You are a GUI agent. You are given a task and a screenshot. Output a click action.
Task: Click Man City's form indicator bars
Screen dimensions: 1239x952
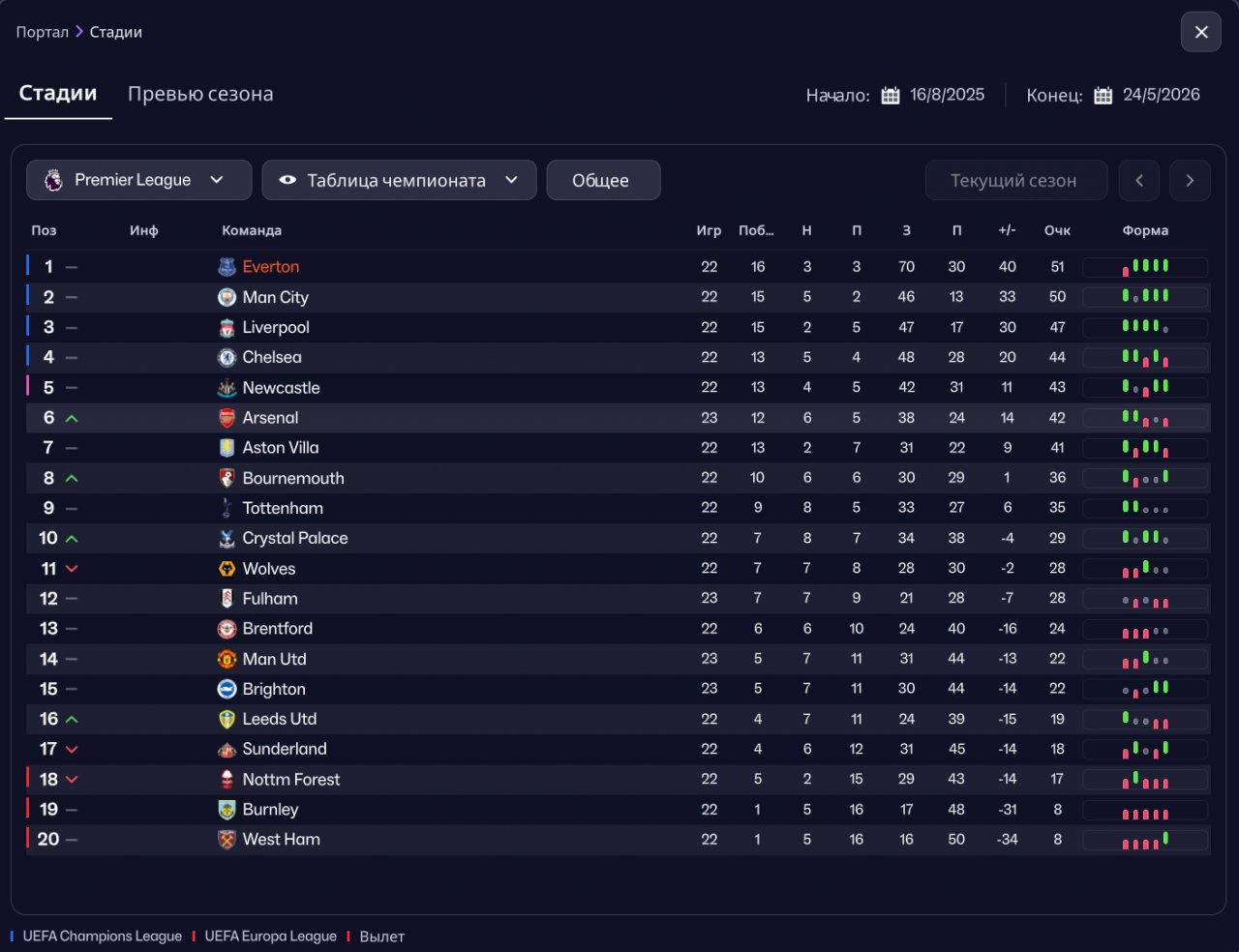(1145, 297)
